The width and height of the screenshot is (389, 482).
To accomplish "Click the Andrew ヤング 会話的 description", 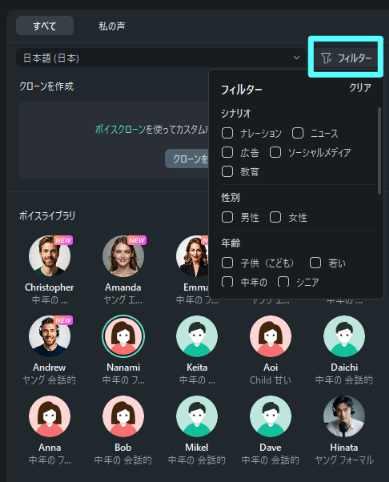I will pos(49,380).
